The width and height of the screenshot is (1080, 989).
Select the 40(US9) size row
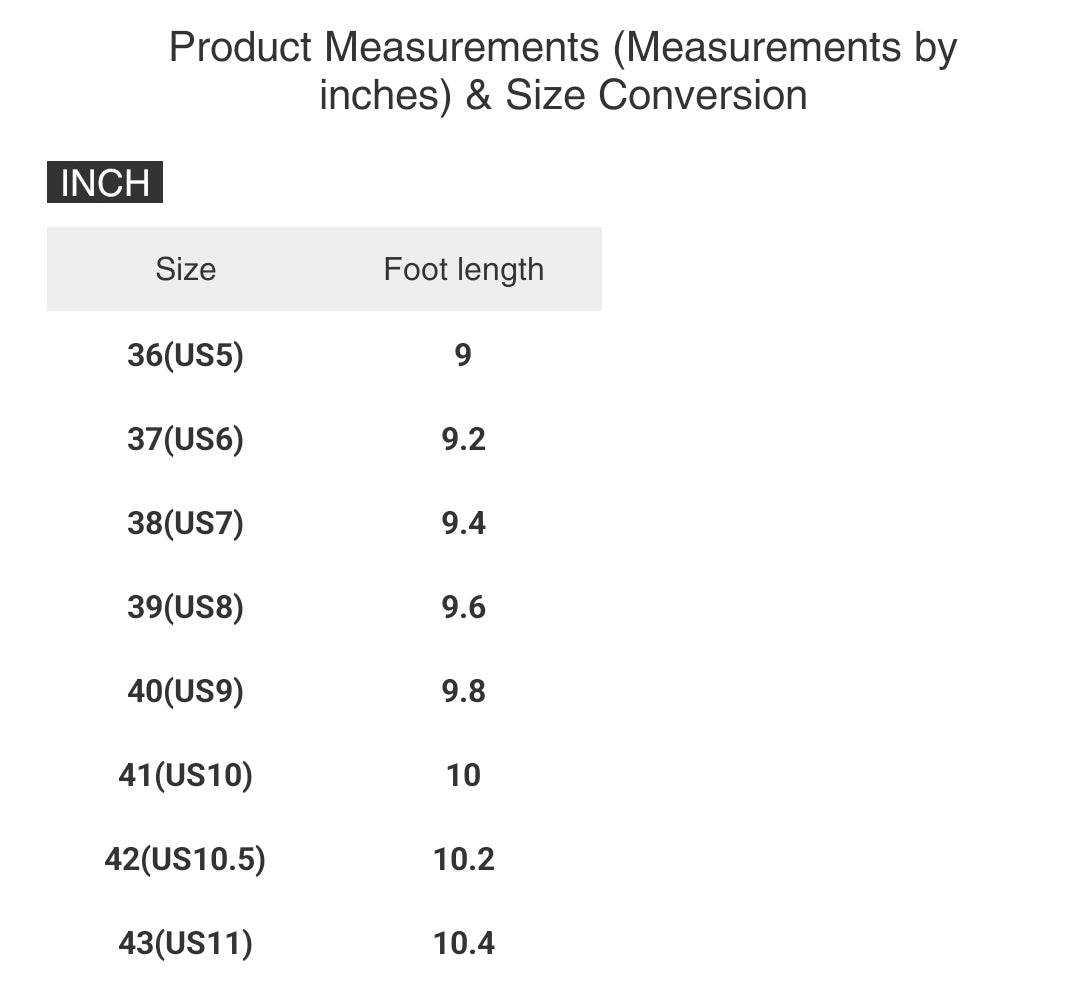(x=185, y=691)
